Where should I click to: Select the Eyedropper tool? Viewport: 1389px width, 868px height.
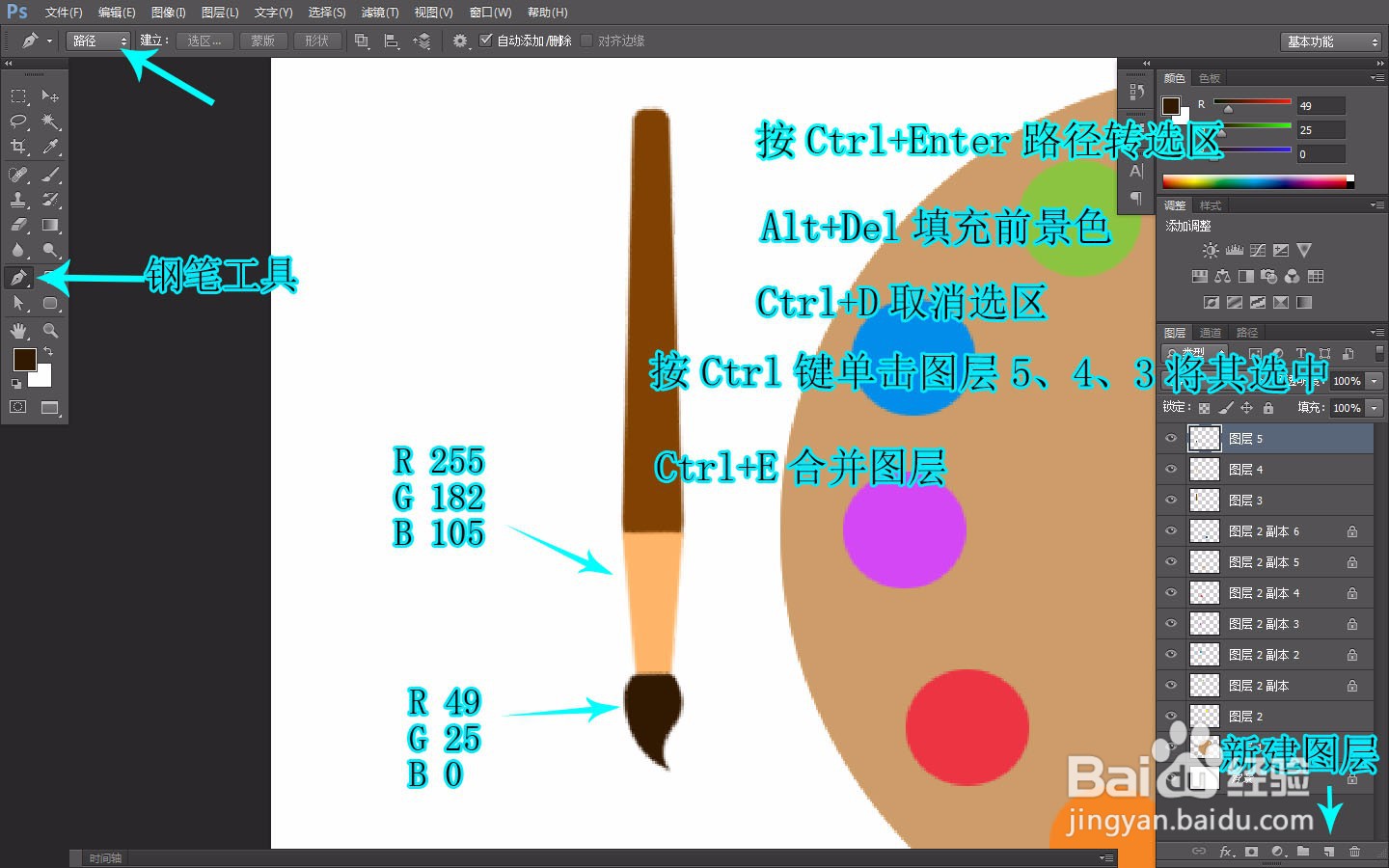click(x=50, y=147)
